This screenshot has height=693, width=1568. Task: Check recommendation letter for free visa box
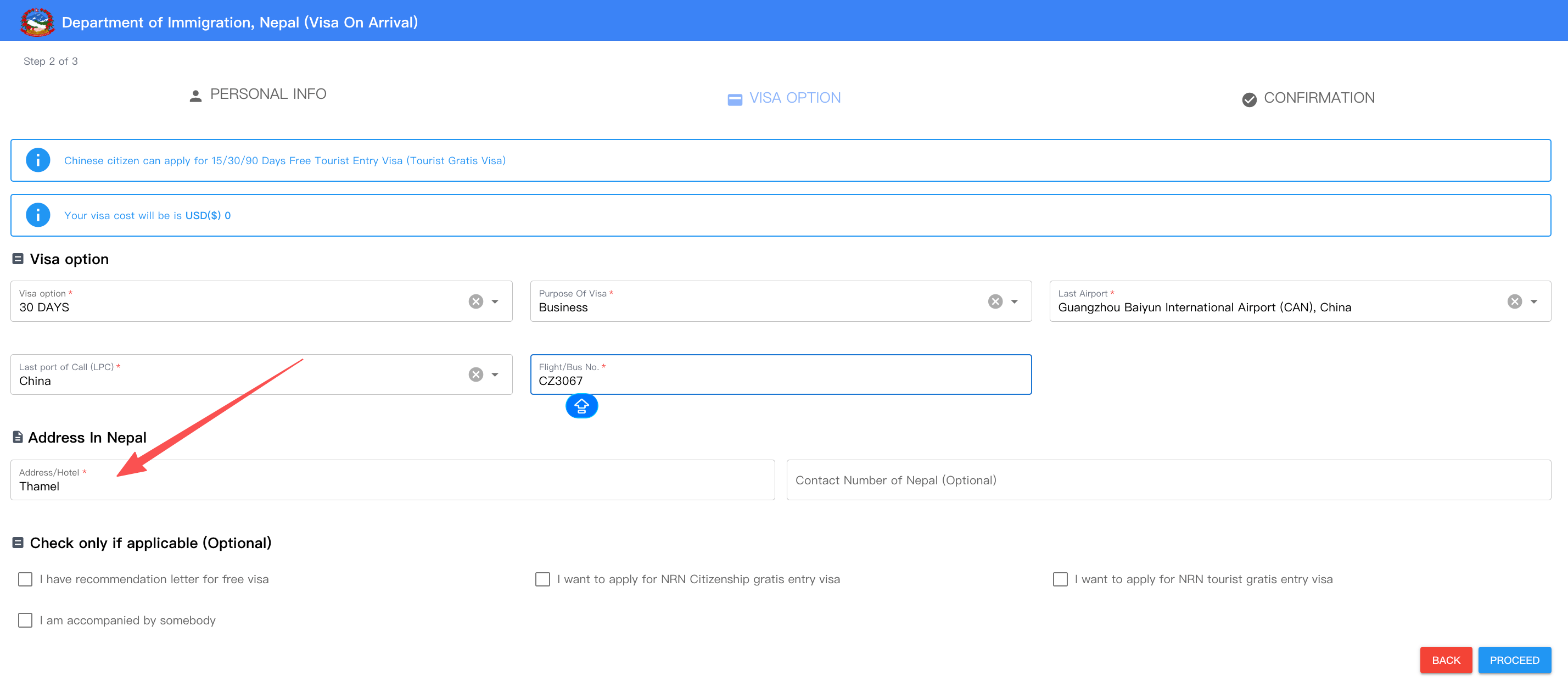(x=25, y=579)
